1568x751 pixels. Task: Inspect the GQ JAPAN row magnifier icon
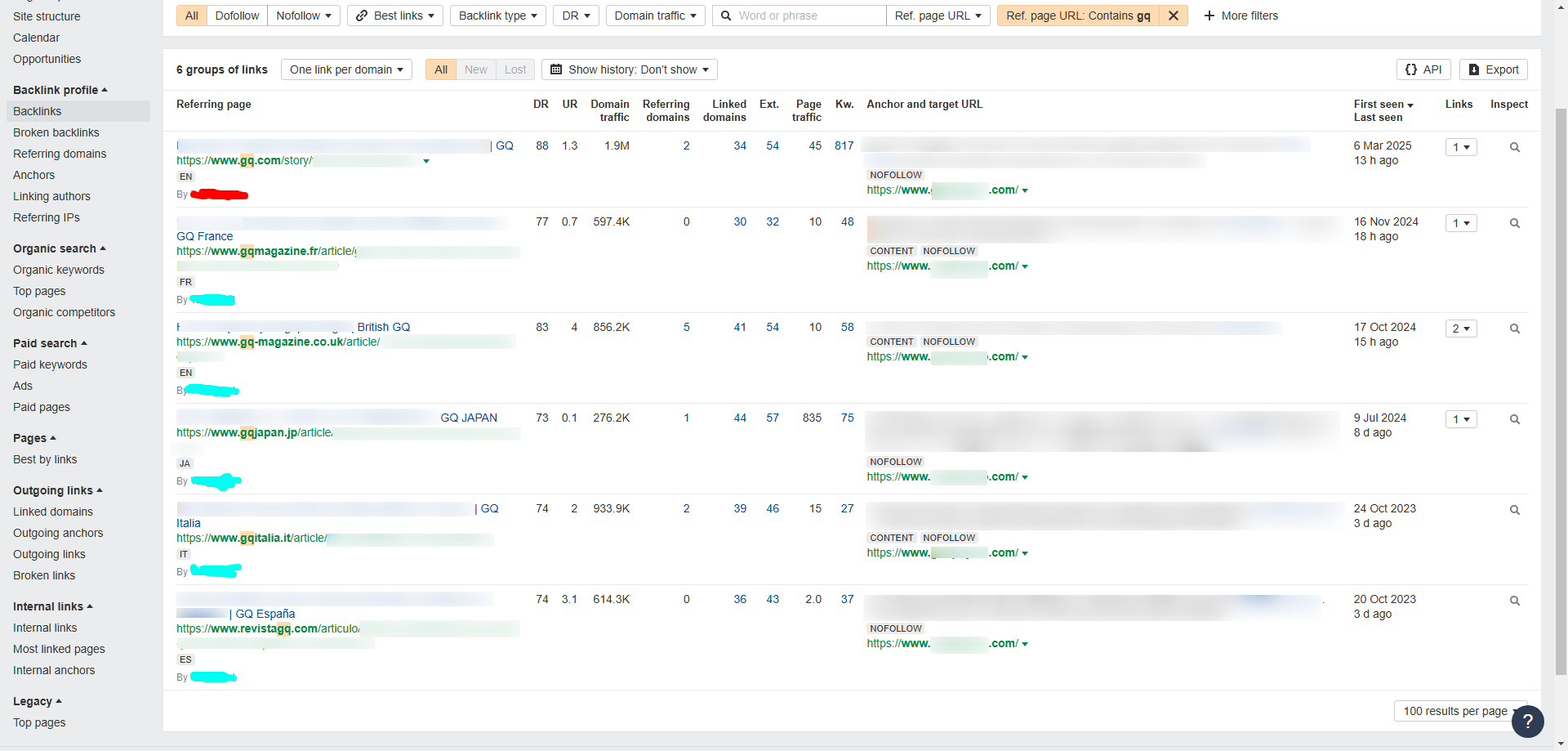[1514, 420]
